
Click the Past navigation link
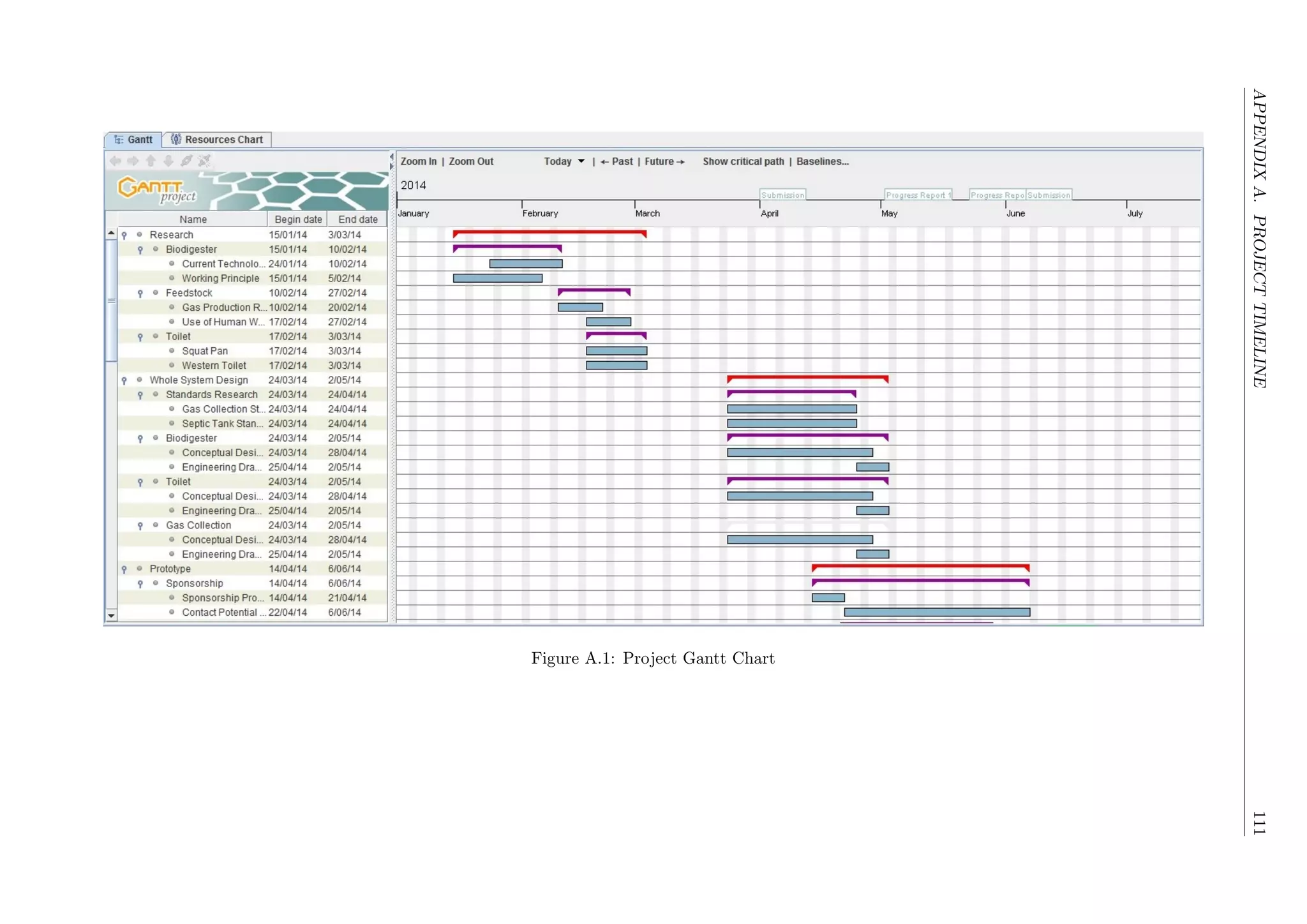(616, 161)
